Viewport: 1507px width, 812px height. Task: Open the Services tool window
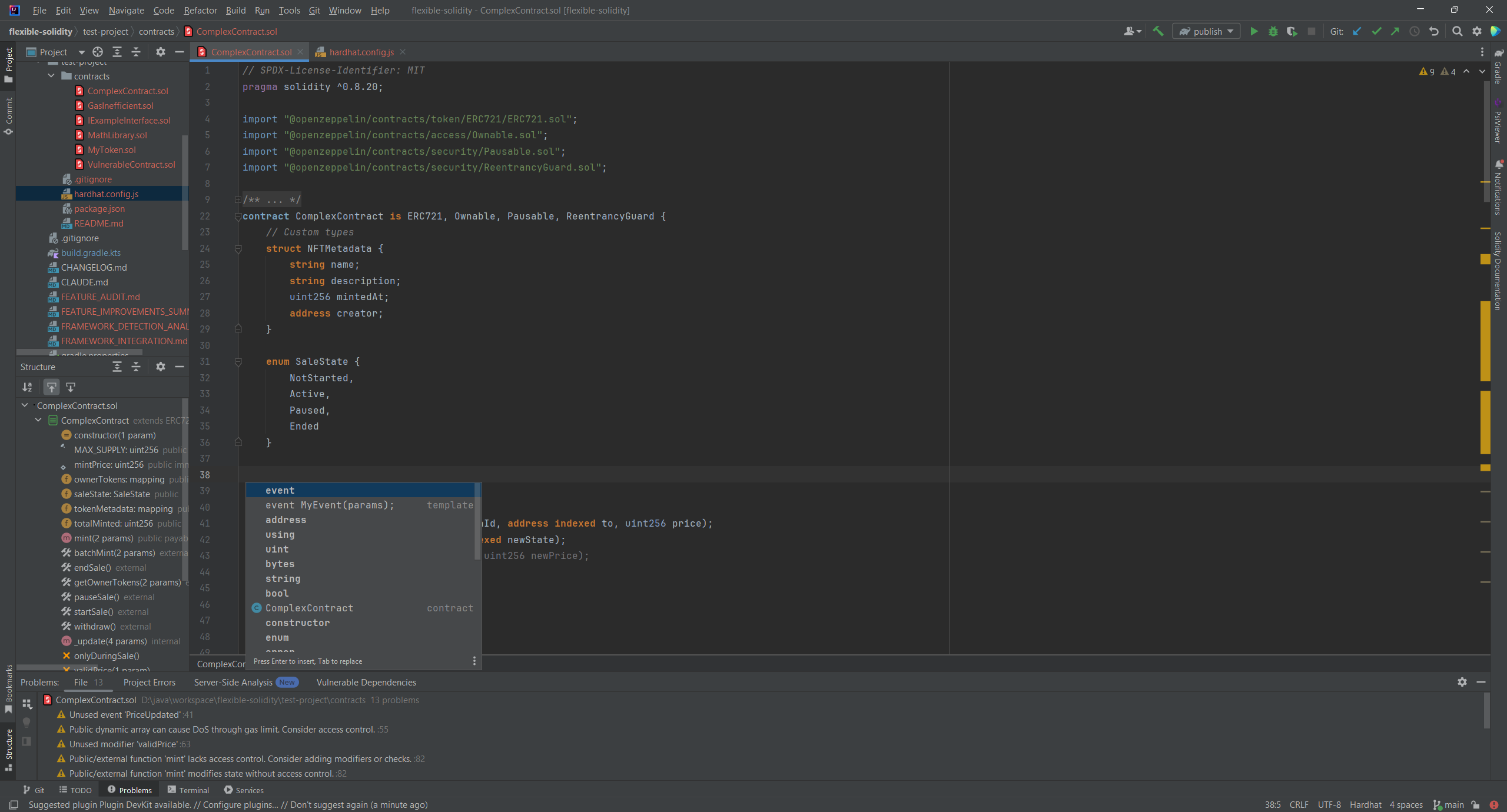point(243,790)
